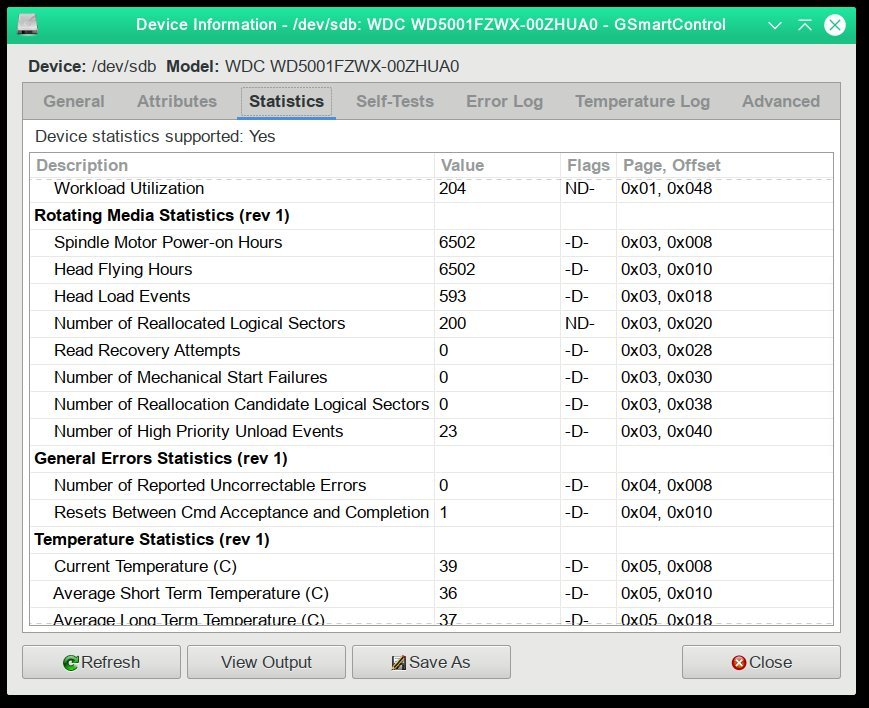The width and height of the screenshot is (869, 708).
Task: Select the General tab
Action: pos(73,101)
